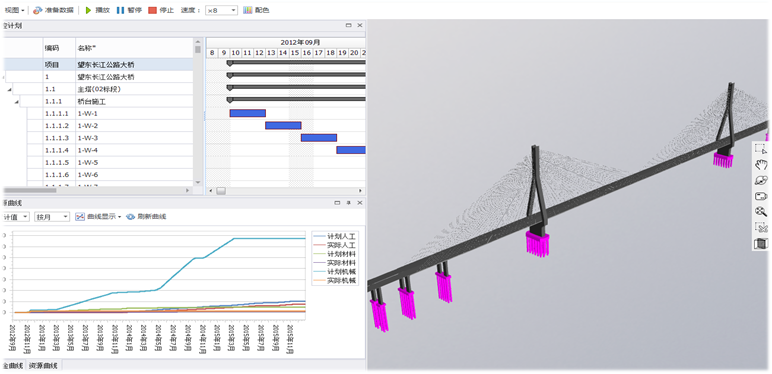Select the row 1.1.1.3 1-W-3
Image resolution: width=772 pixels, height=374 pixels.
click(98, 138)
